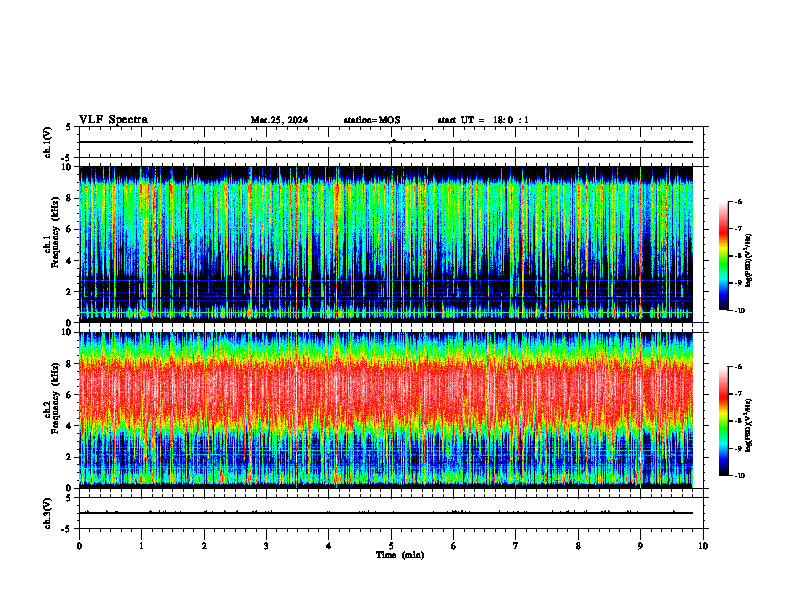
Task: Click time axis tick label "6" below plots
Action: pos(453,546)
